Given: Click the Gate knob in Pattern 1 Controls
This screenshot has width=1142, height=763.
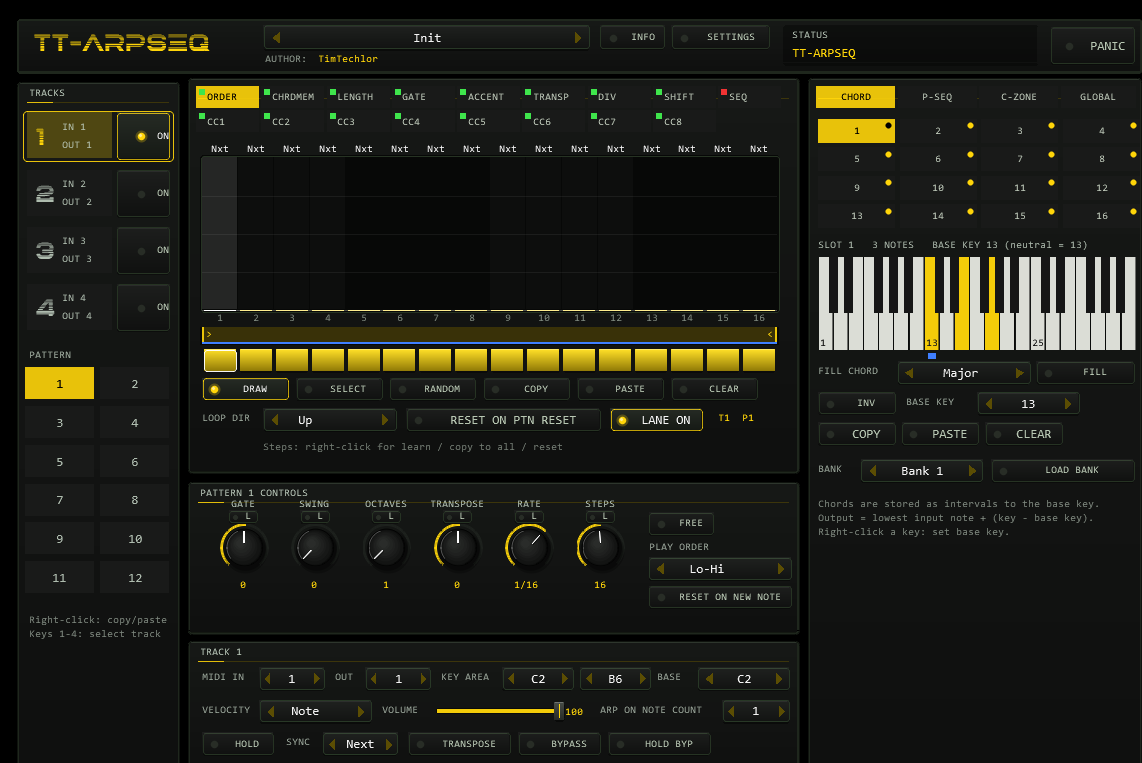Looking at the screenshot, I should pyautogui.click(x=243, y=547).
